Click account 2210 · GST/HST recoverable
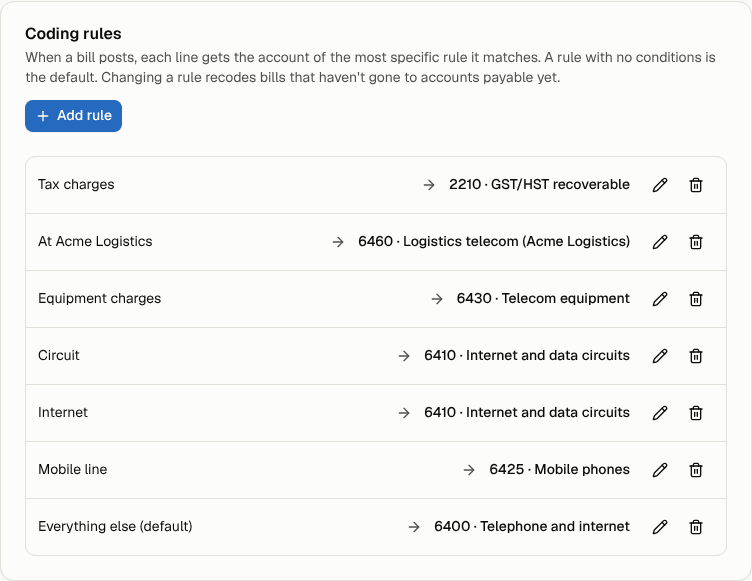 [539, 184]
